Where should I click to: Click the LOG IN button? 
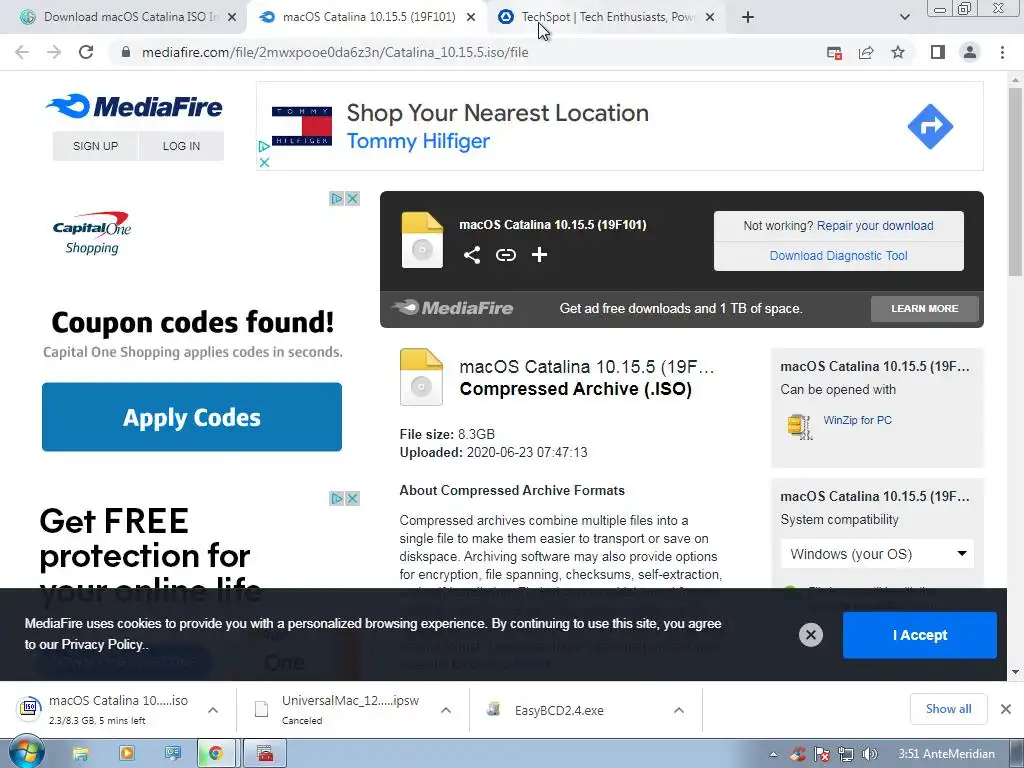pos(182,146)
